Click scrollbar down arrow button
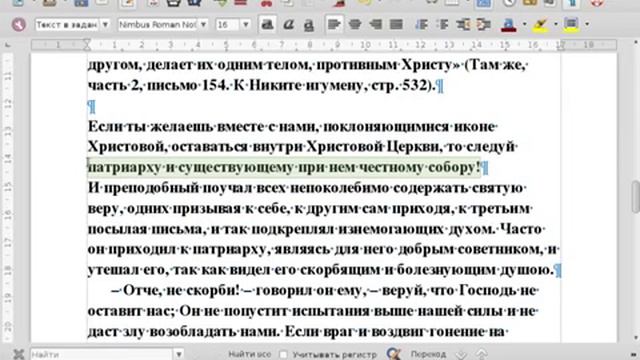 (x=635, y=338)
